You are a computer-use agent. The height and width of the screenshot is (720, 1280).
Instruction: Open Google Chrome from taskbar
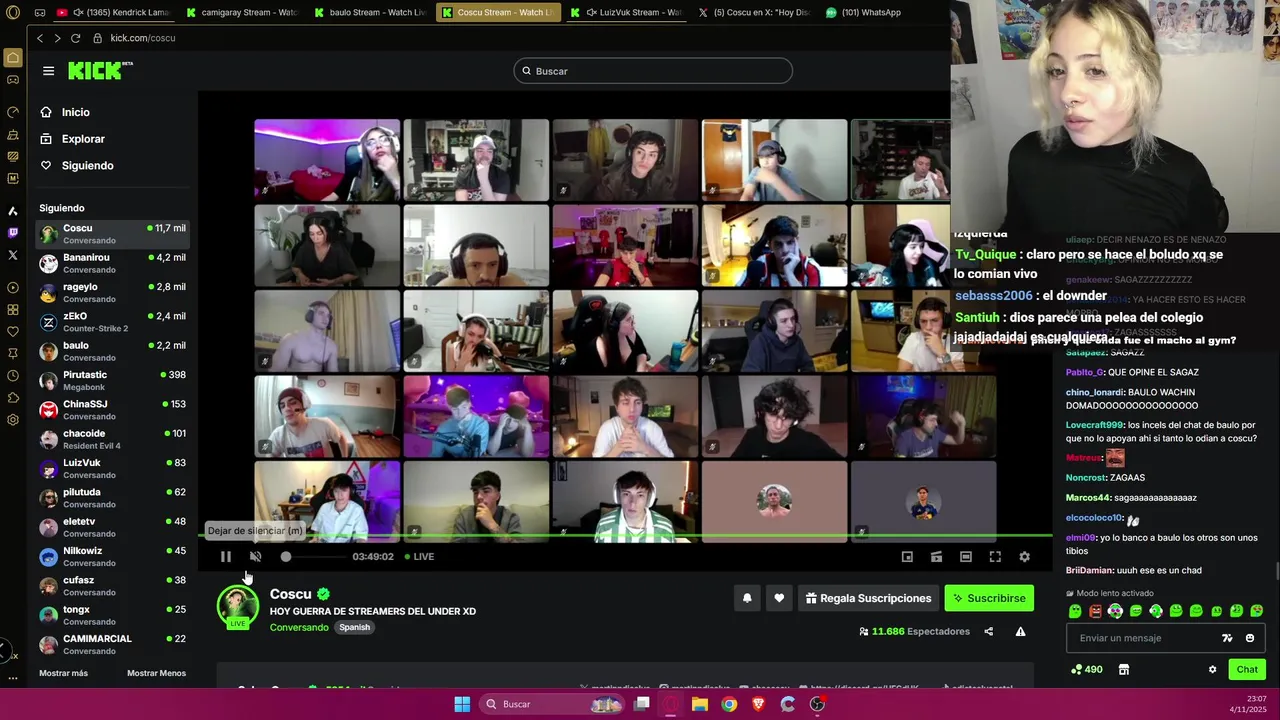(729, 704)
